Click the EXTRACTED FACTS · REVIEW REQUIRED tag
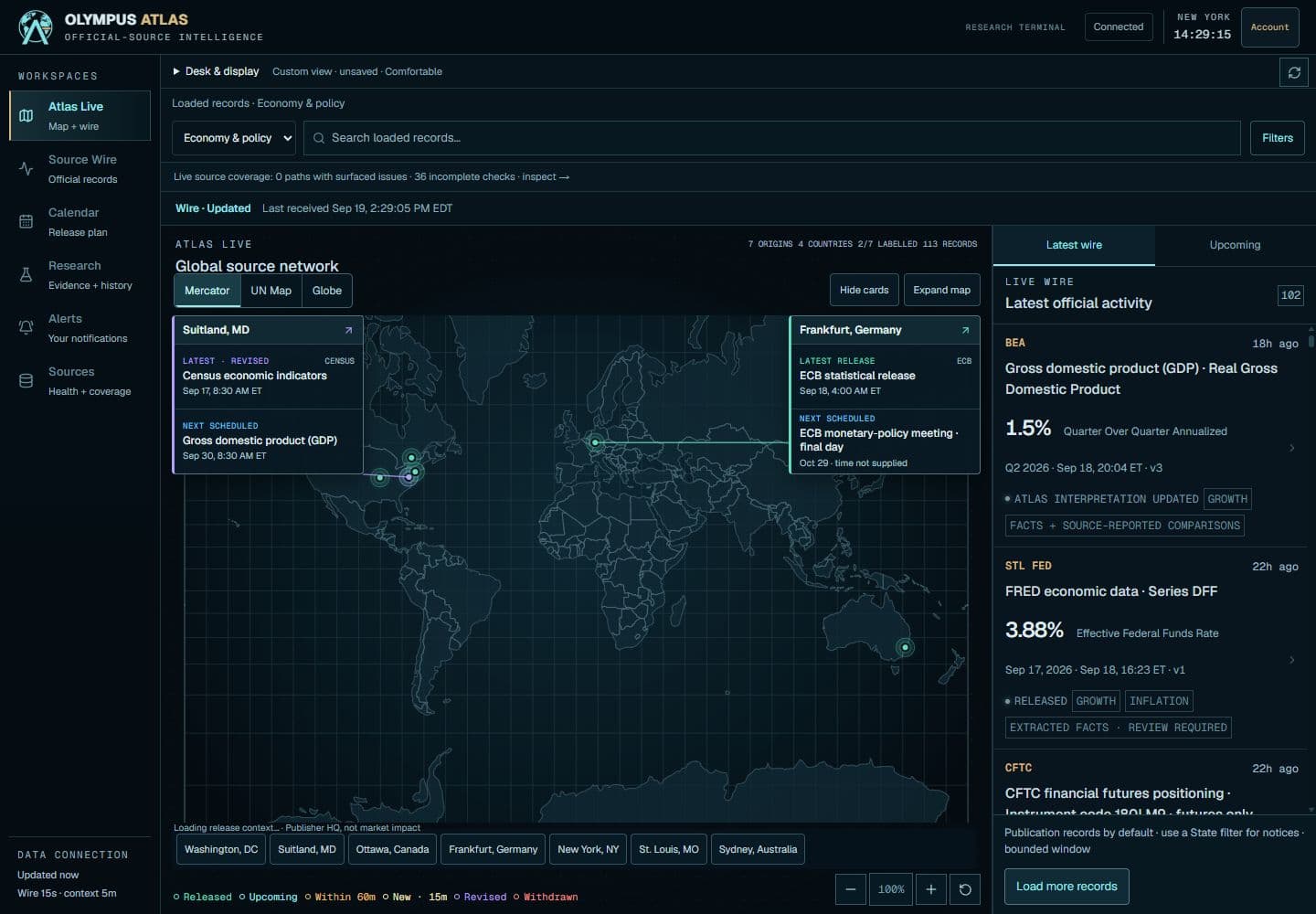The height and width of the screenshot is (914, 1316). click(x=1119, y=728)
